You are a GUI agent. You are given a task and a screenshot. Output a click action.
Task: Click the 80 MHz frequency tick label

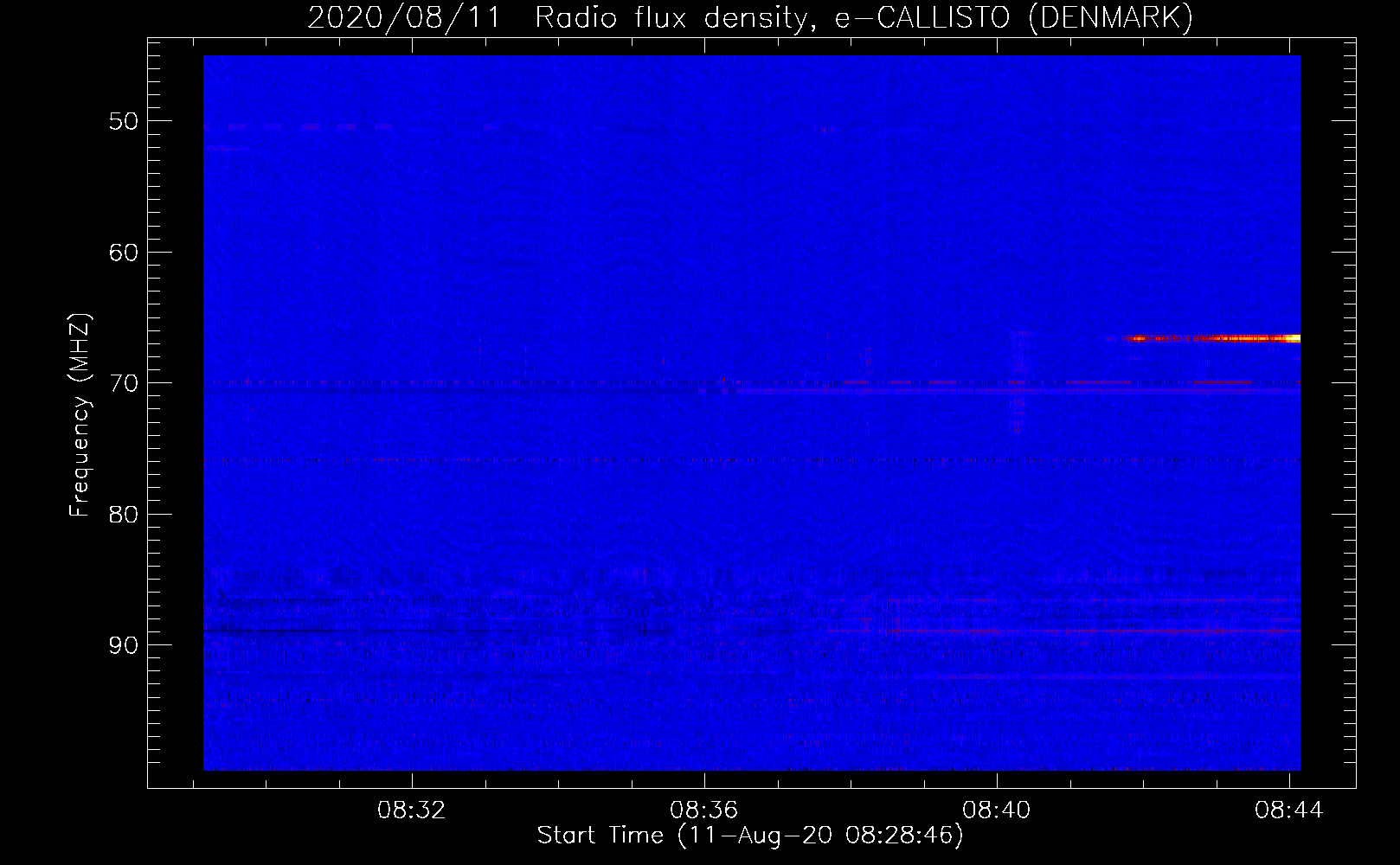(x=124, y=514)
